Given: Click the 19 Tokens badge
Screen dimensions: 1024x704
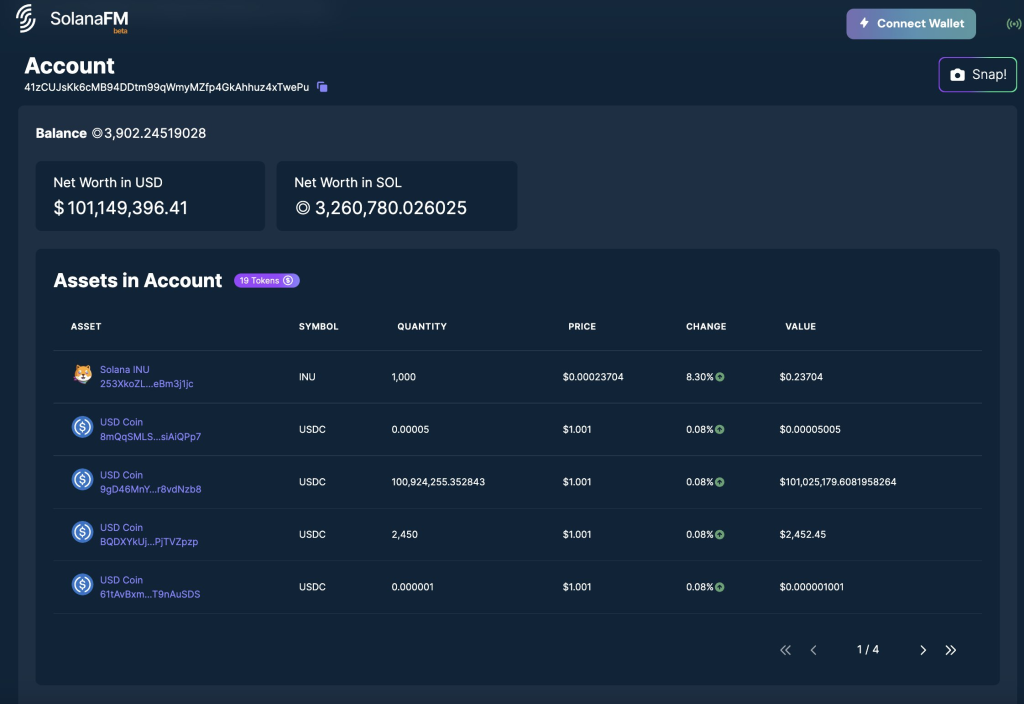Looking at the screenshot, I should [266, 281].
